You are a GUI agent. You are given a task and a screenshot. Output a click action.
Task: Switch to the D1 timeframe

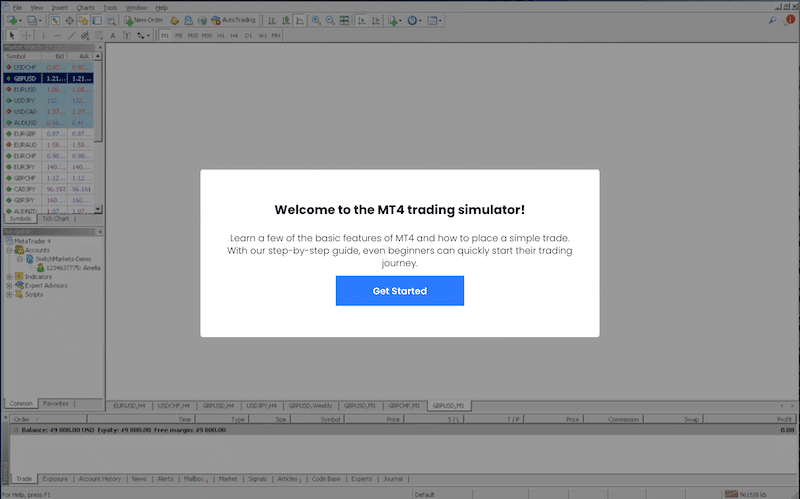248,35
